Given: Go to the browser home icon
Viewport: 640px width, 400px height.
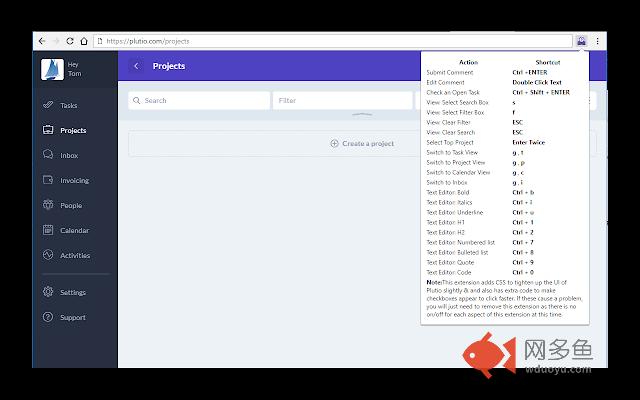Looking at the screenshot, I should 84,41.
